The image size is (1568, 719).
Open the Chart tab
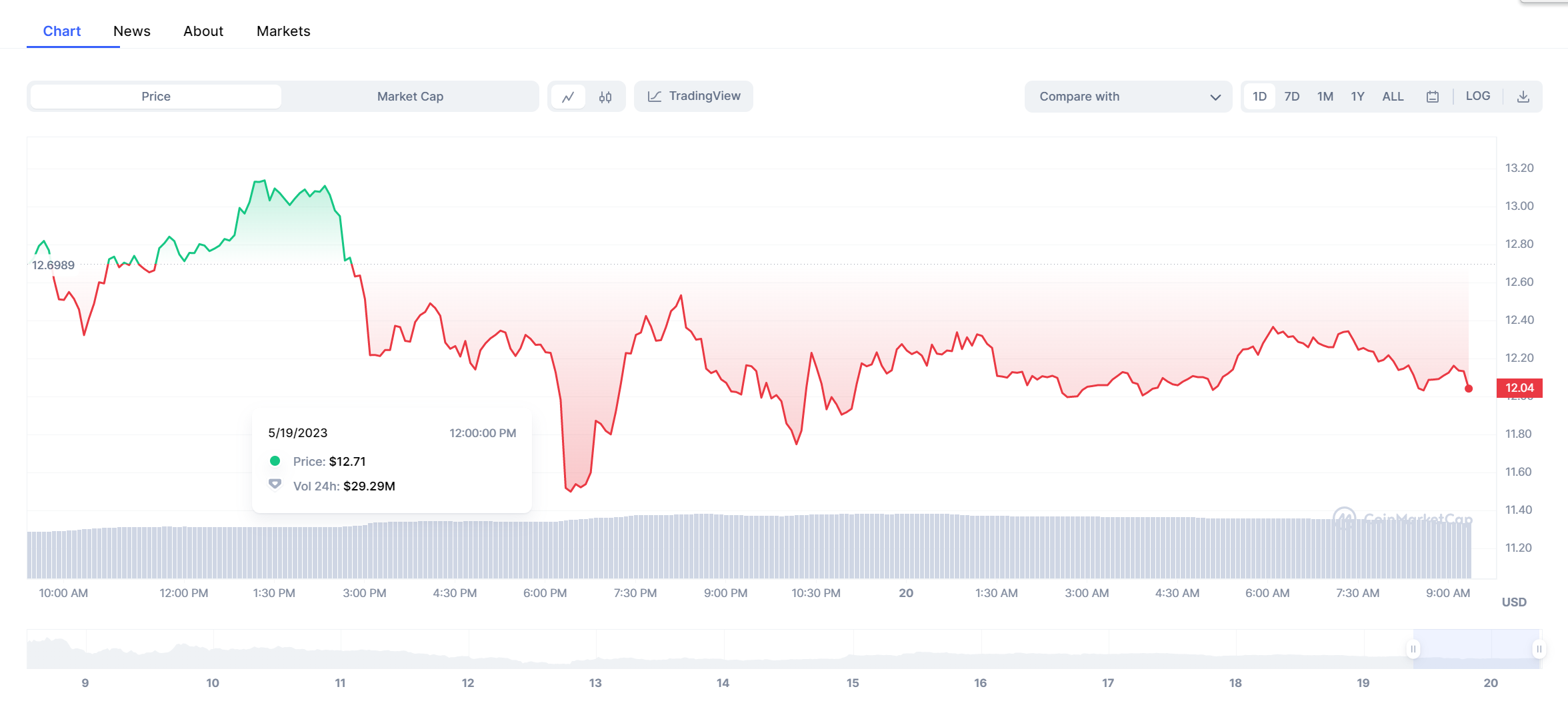click(x=62, y=31)
